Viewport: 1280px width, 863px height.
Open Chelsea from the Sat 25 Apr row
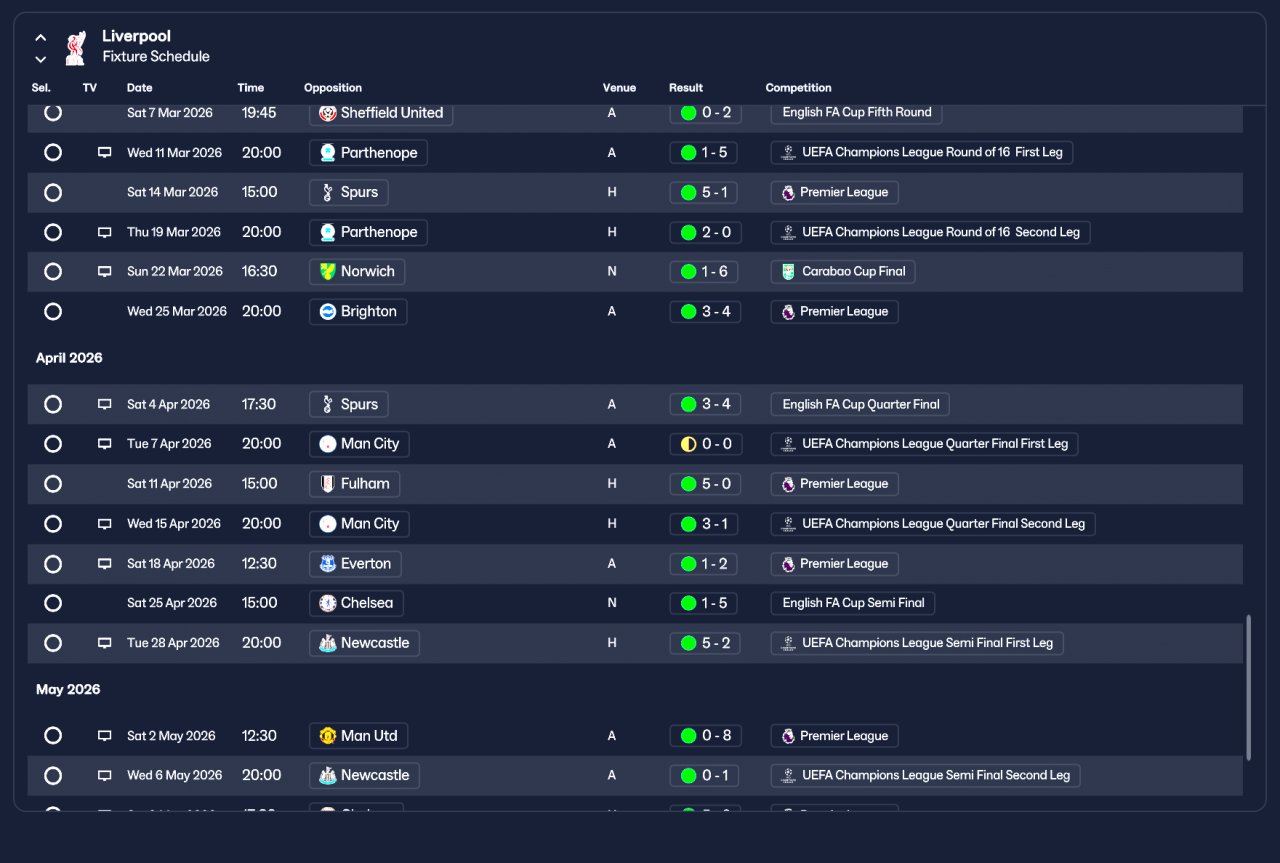point(356,603)
